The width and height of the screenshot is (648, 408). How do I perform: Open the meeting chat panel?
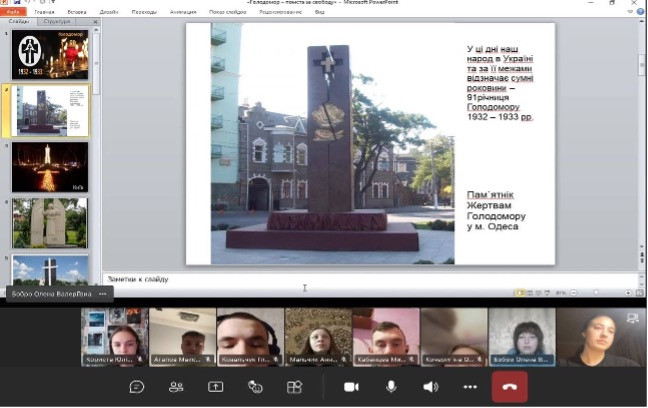coord(137,387)
